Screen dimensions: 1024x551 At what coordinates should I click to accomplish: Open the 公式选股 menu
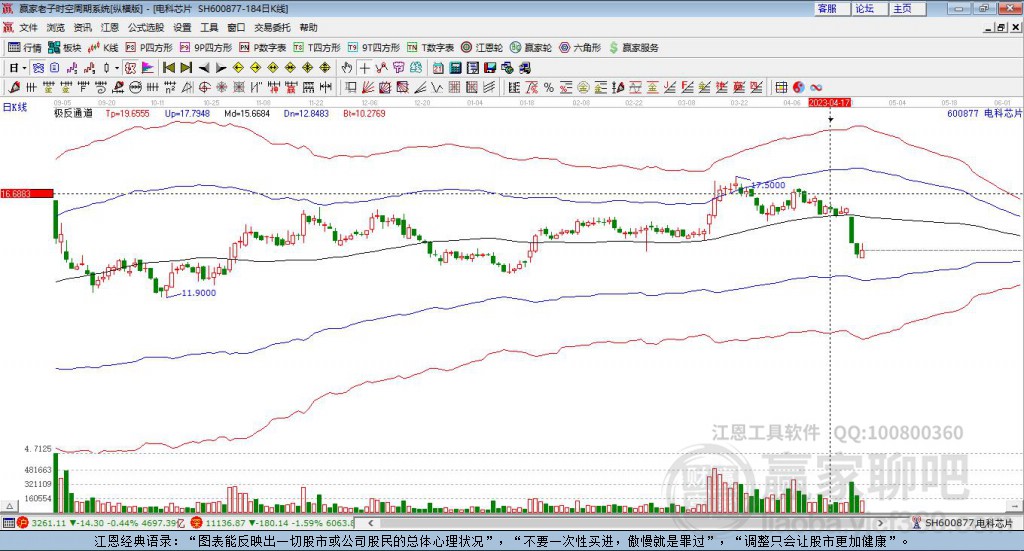coord(146,27)
